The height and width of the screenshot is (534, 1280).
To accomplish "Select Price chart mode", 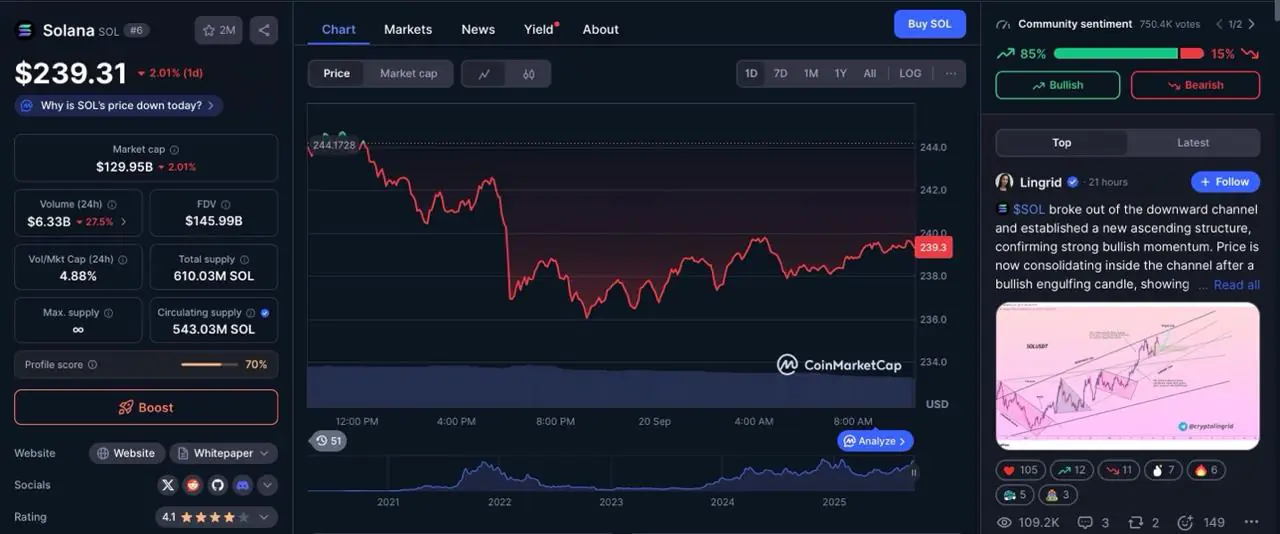I will tap(337, 74).
